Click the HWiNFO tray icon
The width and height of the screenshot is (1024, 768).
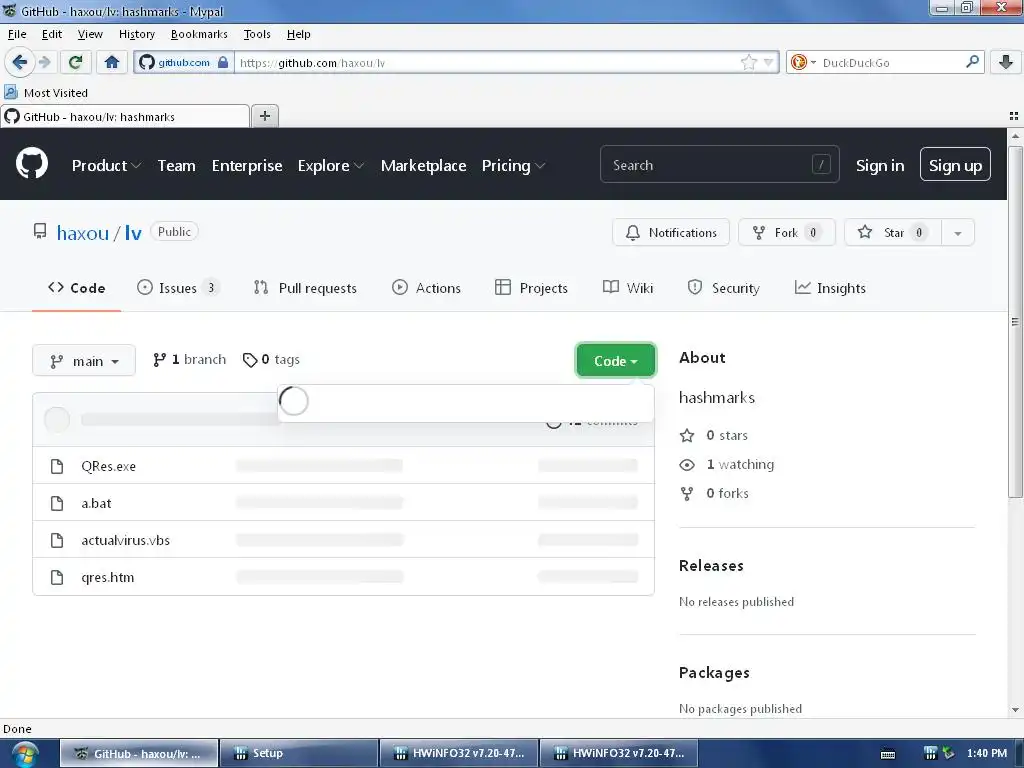(931, 754)
